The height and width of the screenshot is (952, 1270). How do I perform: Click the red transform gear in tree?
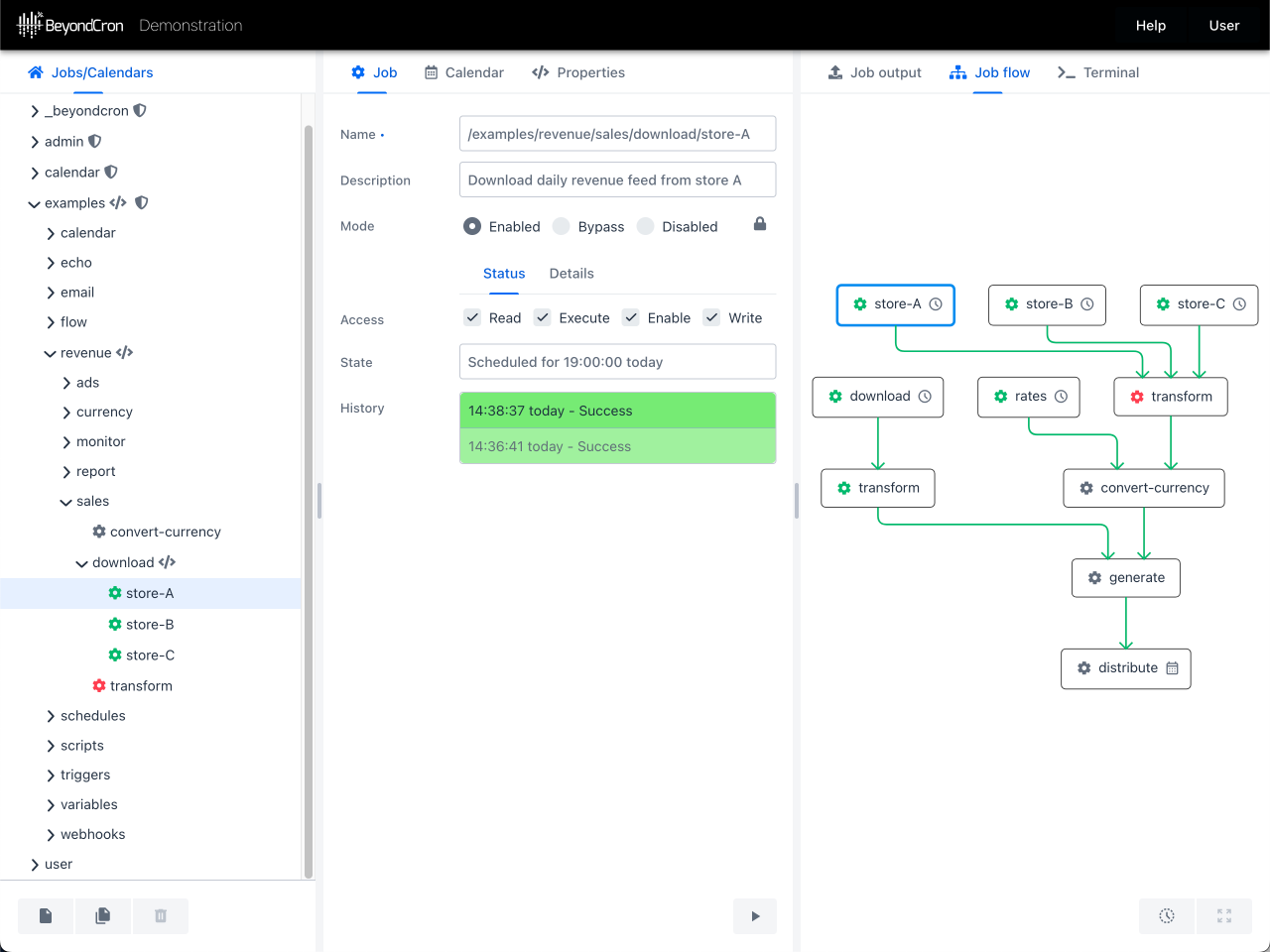[x=99, y=686]
